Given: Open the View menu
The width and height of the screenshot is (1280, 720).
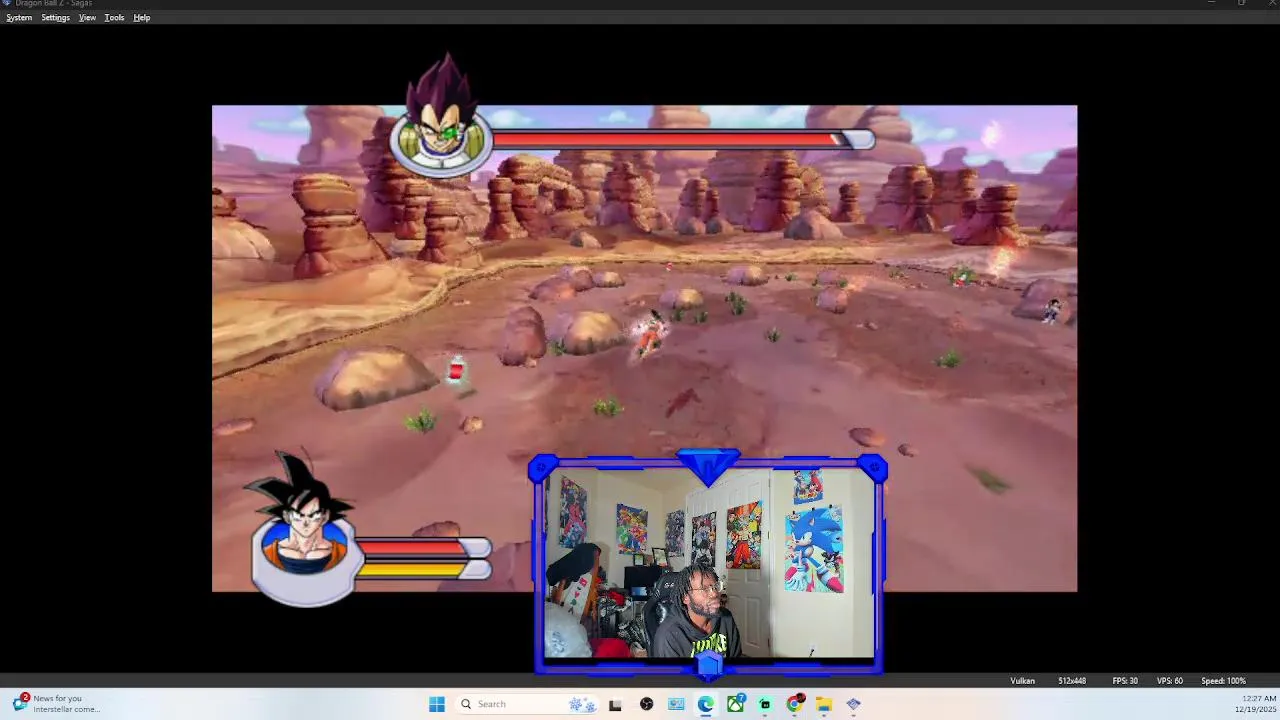Looking at the screenshot, I should click(x=87, y=18).
